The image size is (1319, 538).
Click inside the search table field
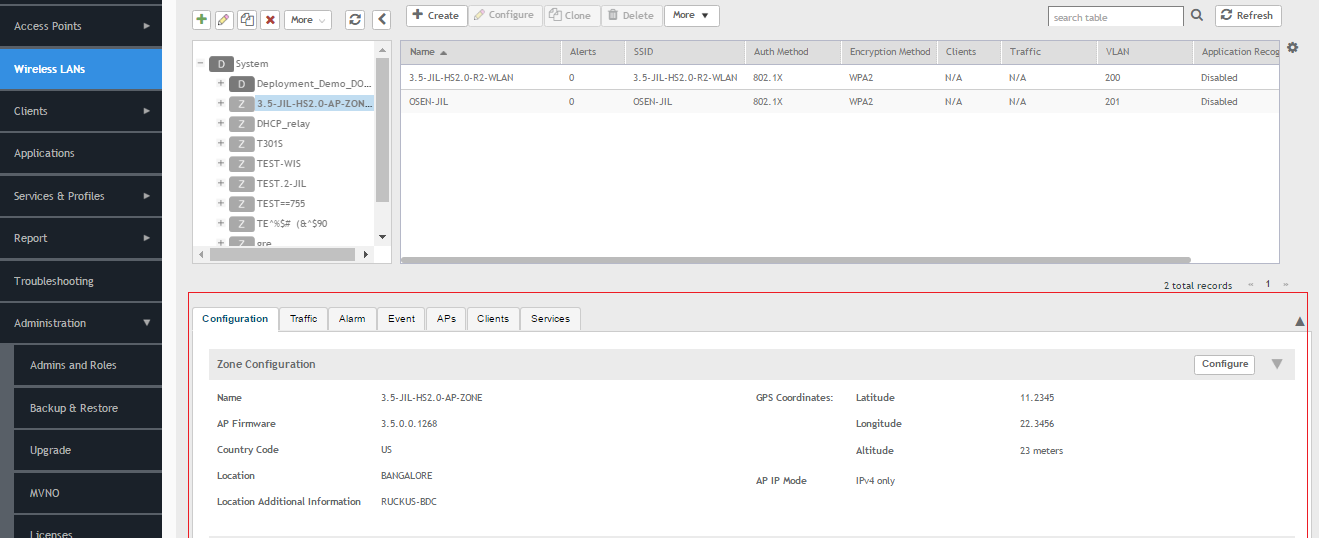click(1115, 17)
